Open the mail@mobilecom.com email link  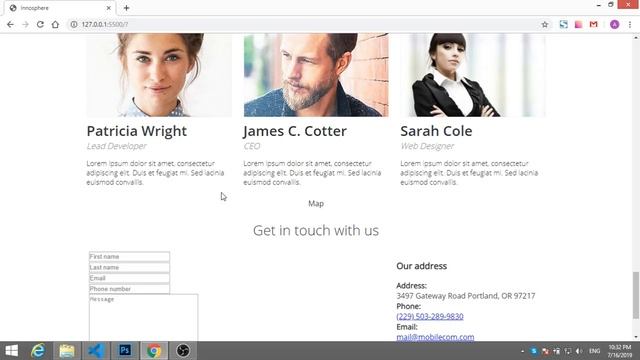point(435,337)
